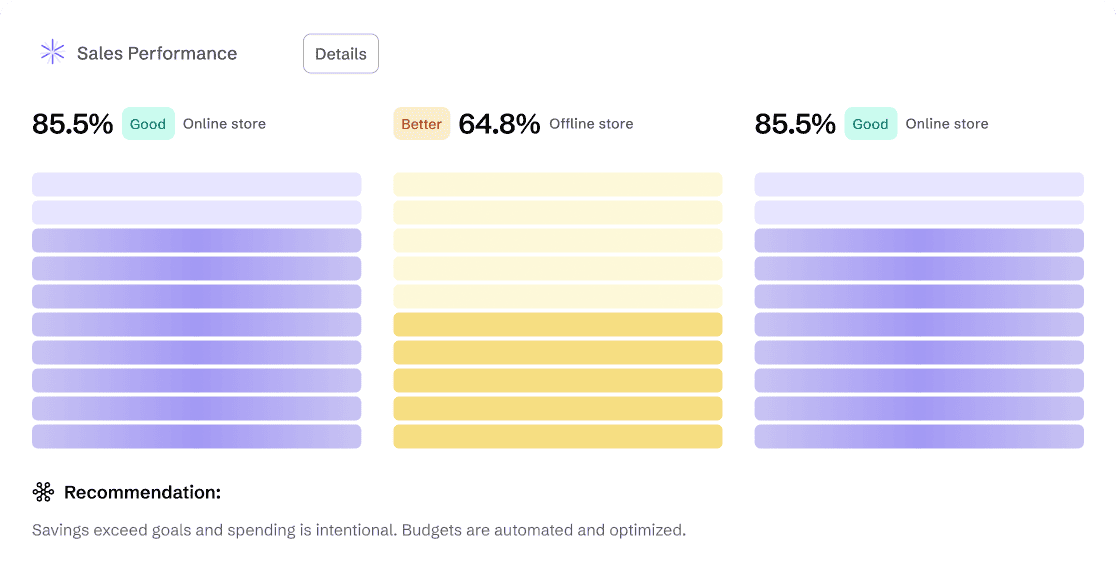Click the Better status badge
This screenshot has width=1116, height=566.
[x=421, y=124]
